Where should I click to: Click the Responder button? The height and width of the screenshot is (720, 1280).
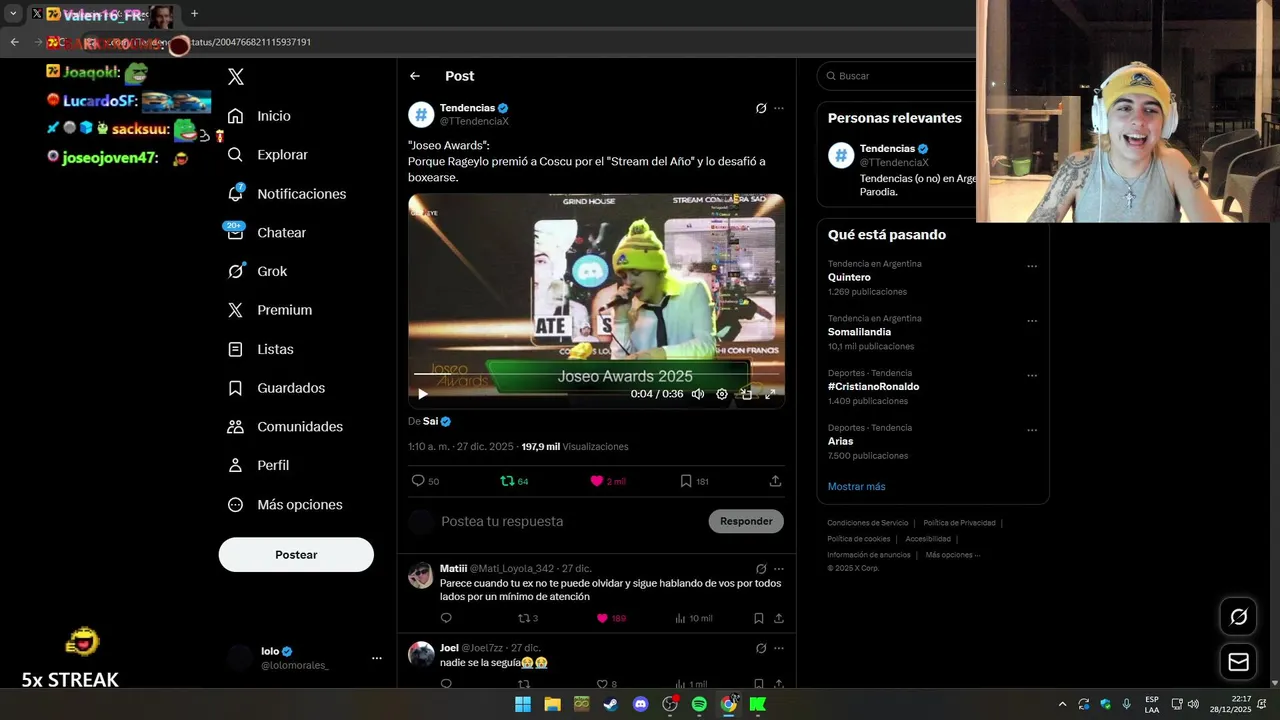pos(746,521)
